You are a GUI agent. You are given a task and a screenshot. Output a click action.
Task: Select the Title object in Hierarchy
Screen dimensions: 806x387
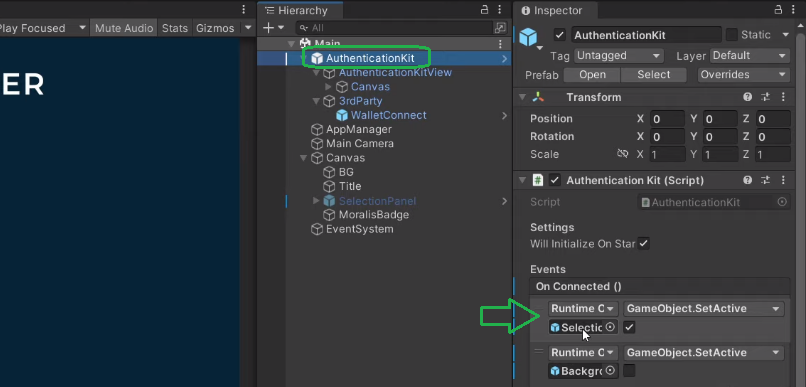coord(350,186)
